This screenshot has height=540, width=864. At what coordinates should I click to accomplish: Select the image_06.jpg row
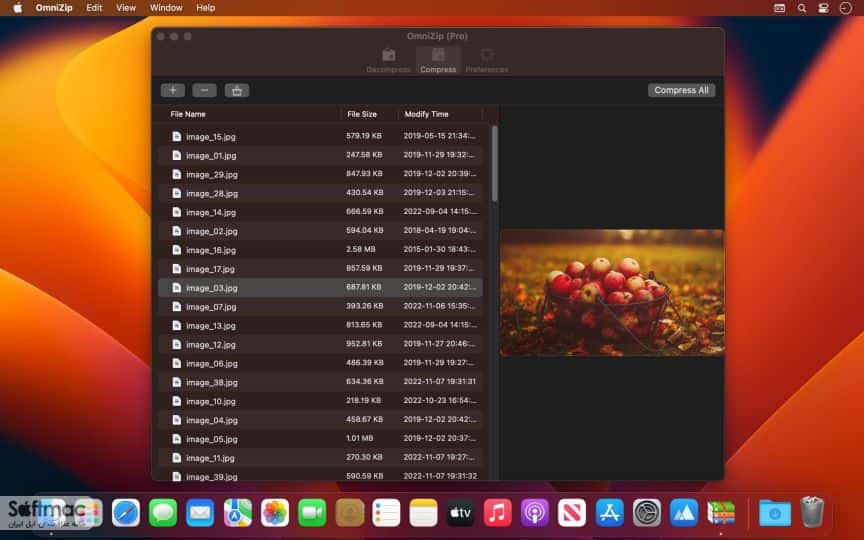320,363
